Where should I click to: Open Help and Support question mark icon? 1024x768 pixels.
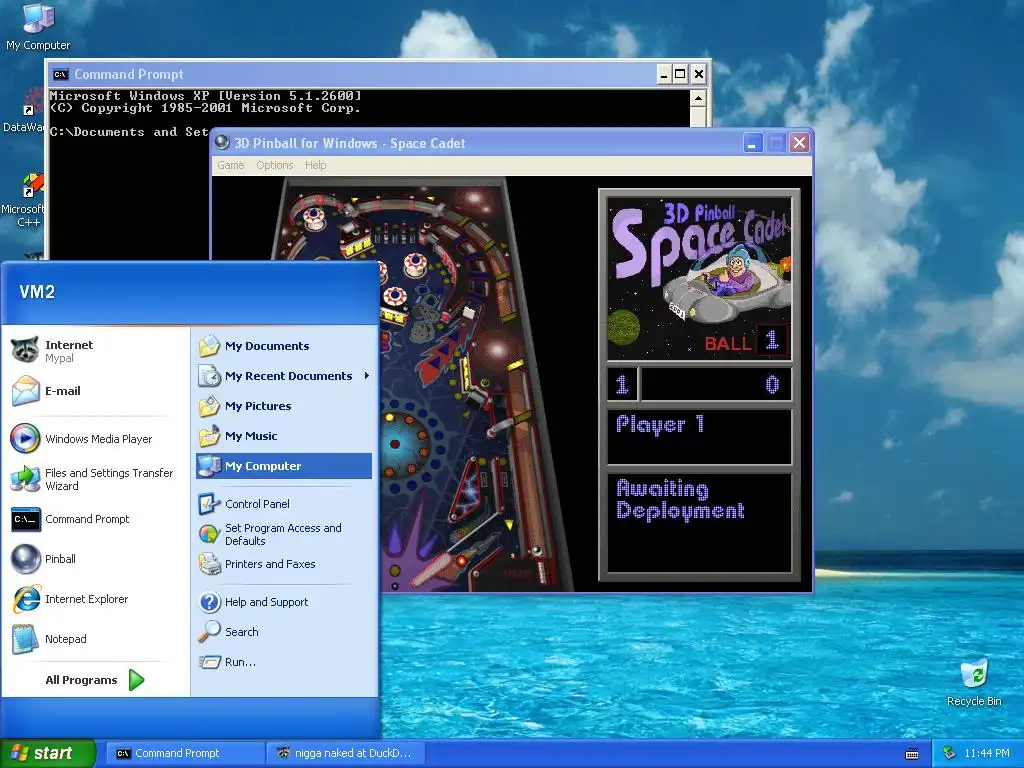click(x=210, y=601)
